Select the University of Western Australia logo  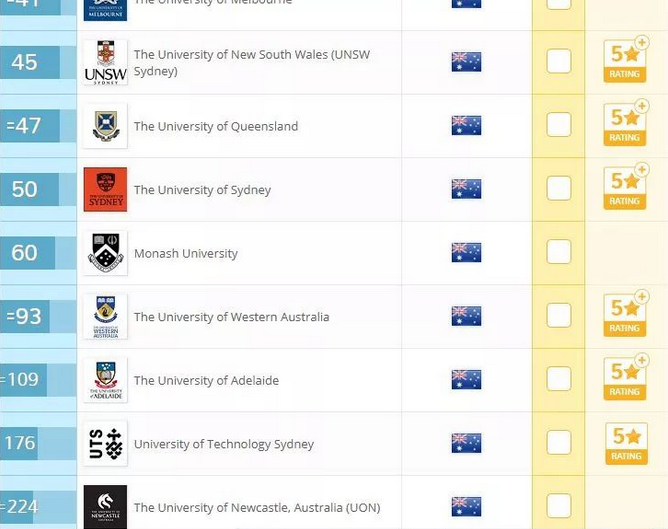105,316
